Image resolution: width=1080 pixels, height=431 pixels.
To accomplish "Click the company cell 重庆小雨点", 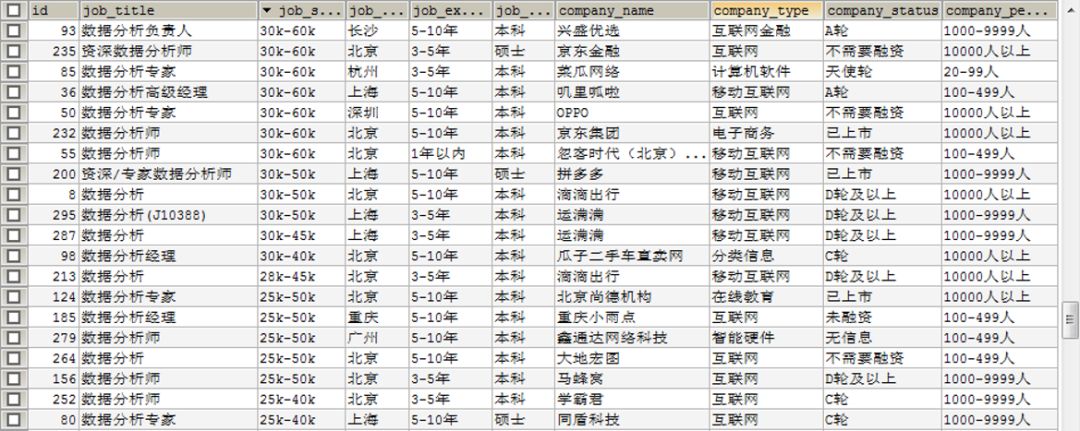I will (x=632, y=317).
